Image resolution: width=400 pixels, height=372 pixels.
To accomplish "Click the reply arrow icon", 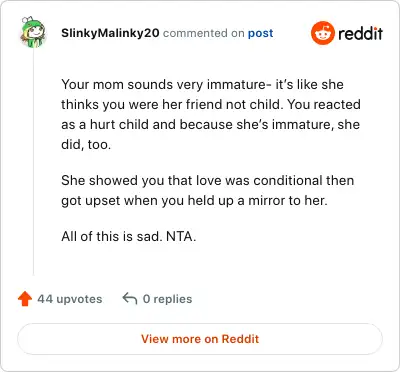I will [x=130, y=298].
